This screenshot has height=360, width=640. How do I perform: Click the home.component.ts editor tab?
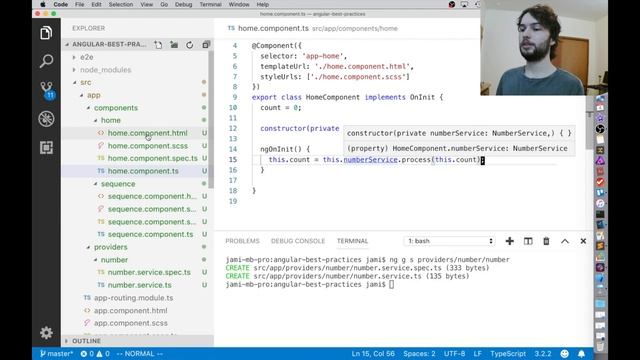coord(273,28)
